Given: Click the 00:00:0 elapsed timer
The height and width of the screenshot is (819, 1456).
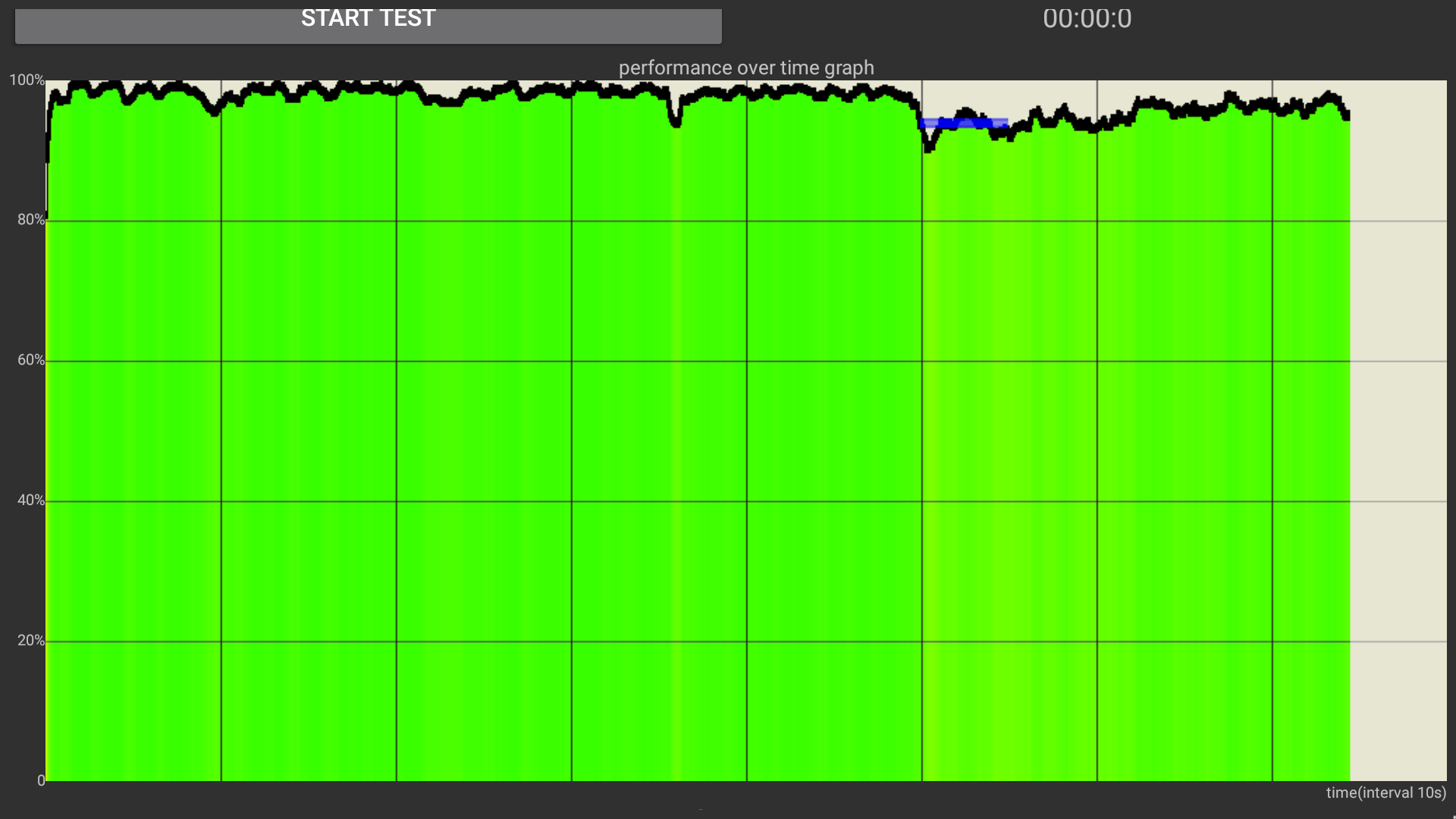Looking at the screenshot, I should [1087, 19].
